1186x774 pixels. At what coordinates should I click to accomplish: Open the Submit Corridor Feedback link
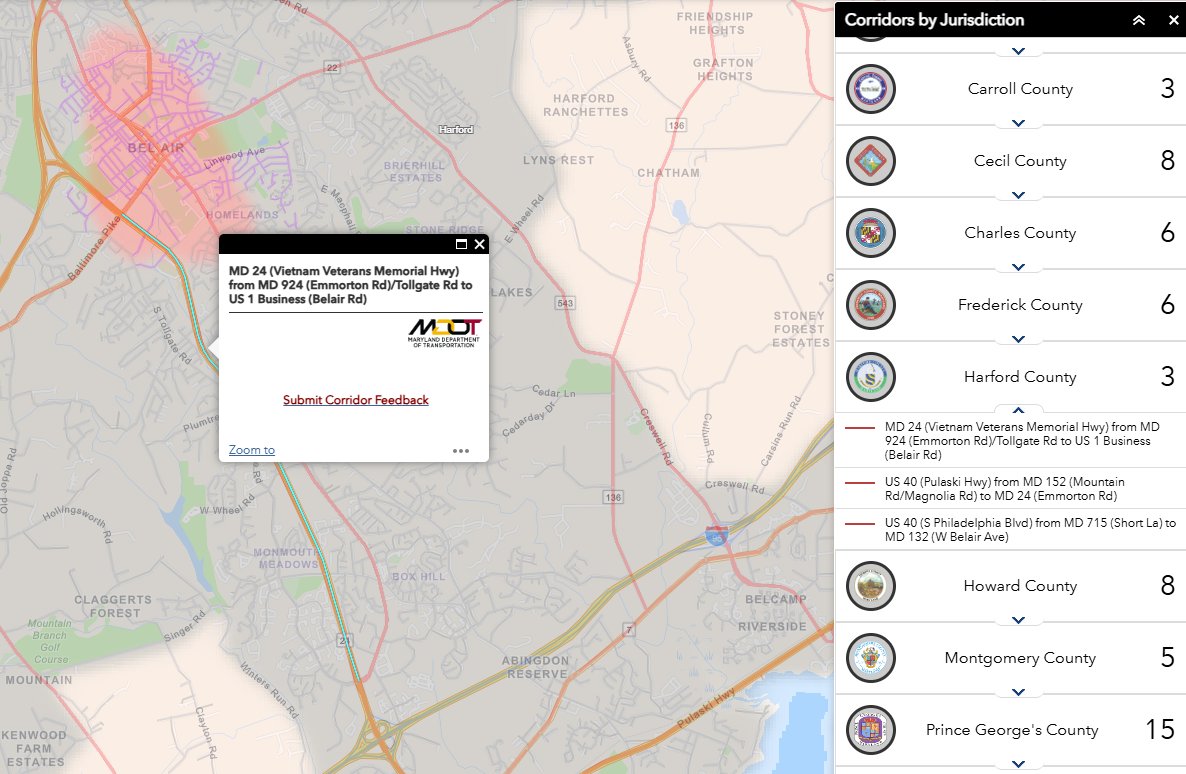tap(355, 400)
